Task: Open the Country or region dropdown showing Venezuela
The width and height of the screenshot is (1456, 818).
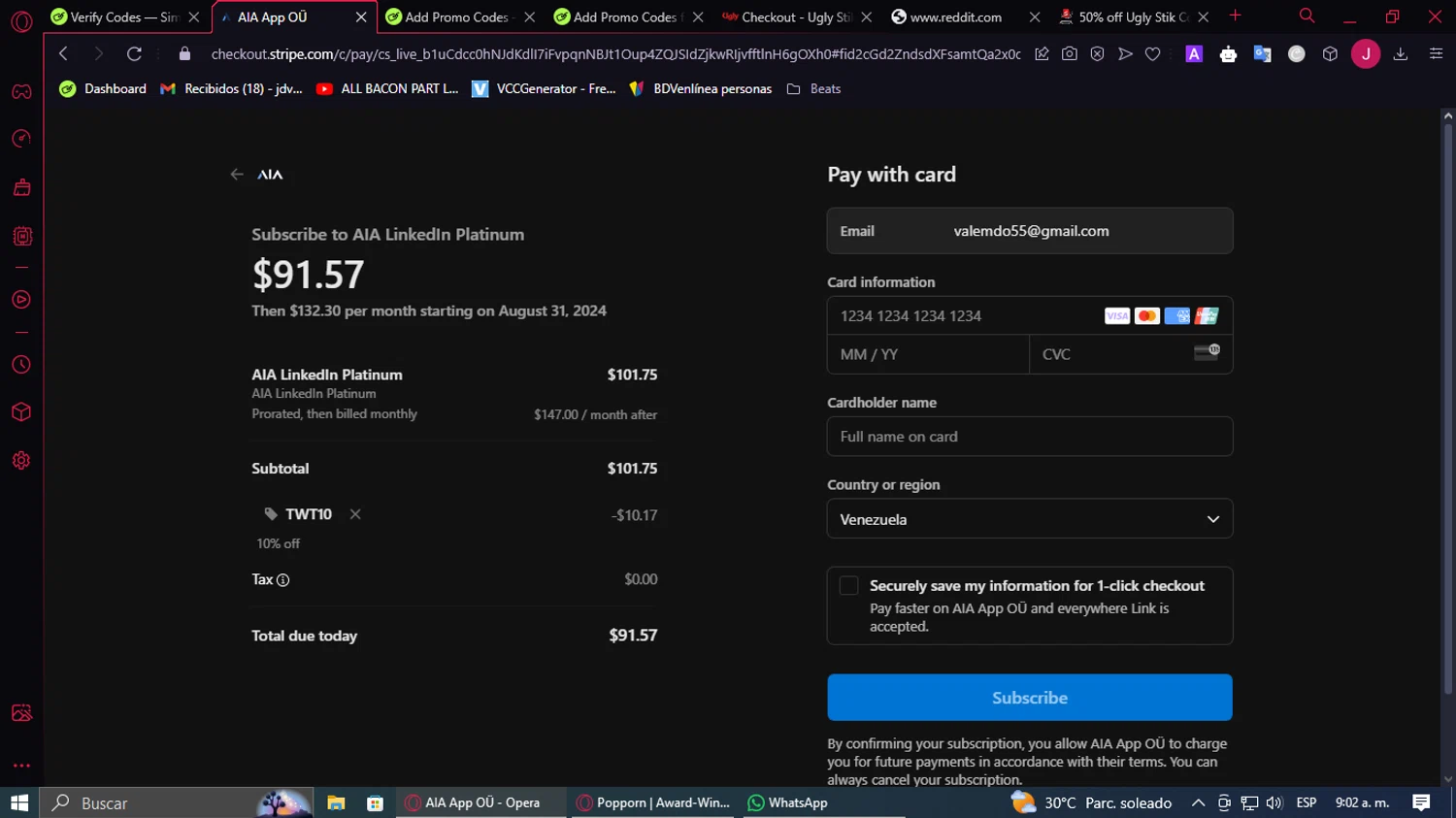Action: 1029,519
